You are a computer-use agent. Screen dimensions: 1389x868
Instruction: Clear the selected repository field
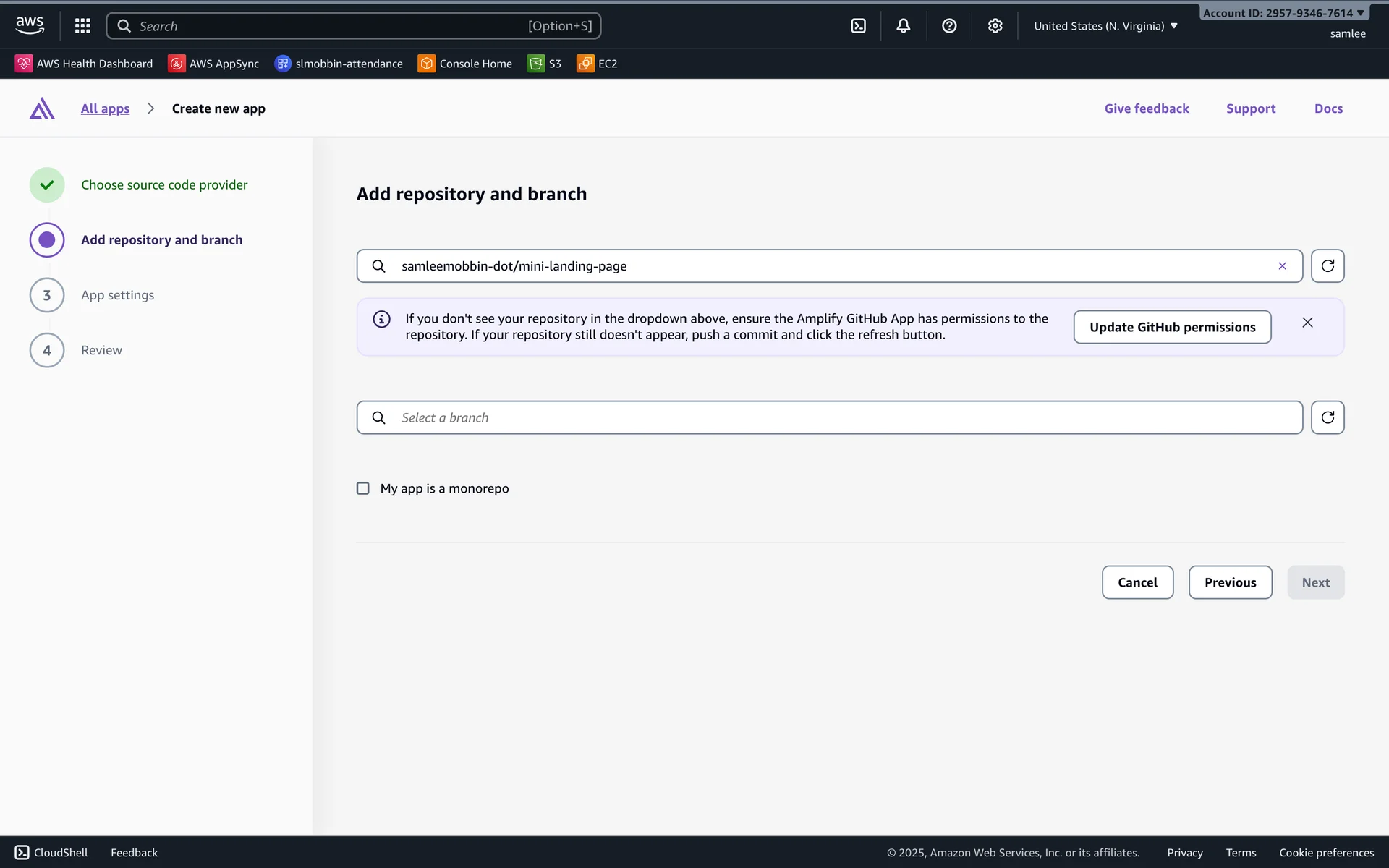[1282, 266]
